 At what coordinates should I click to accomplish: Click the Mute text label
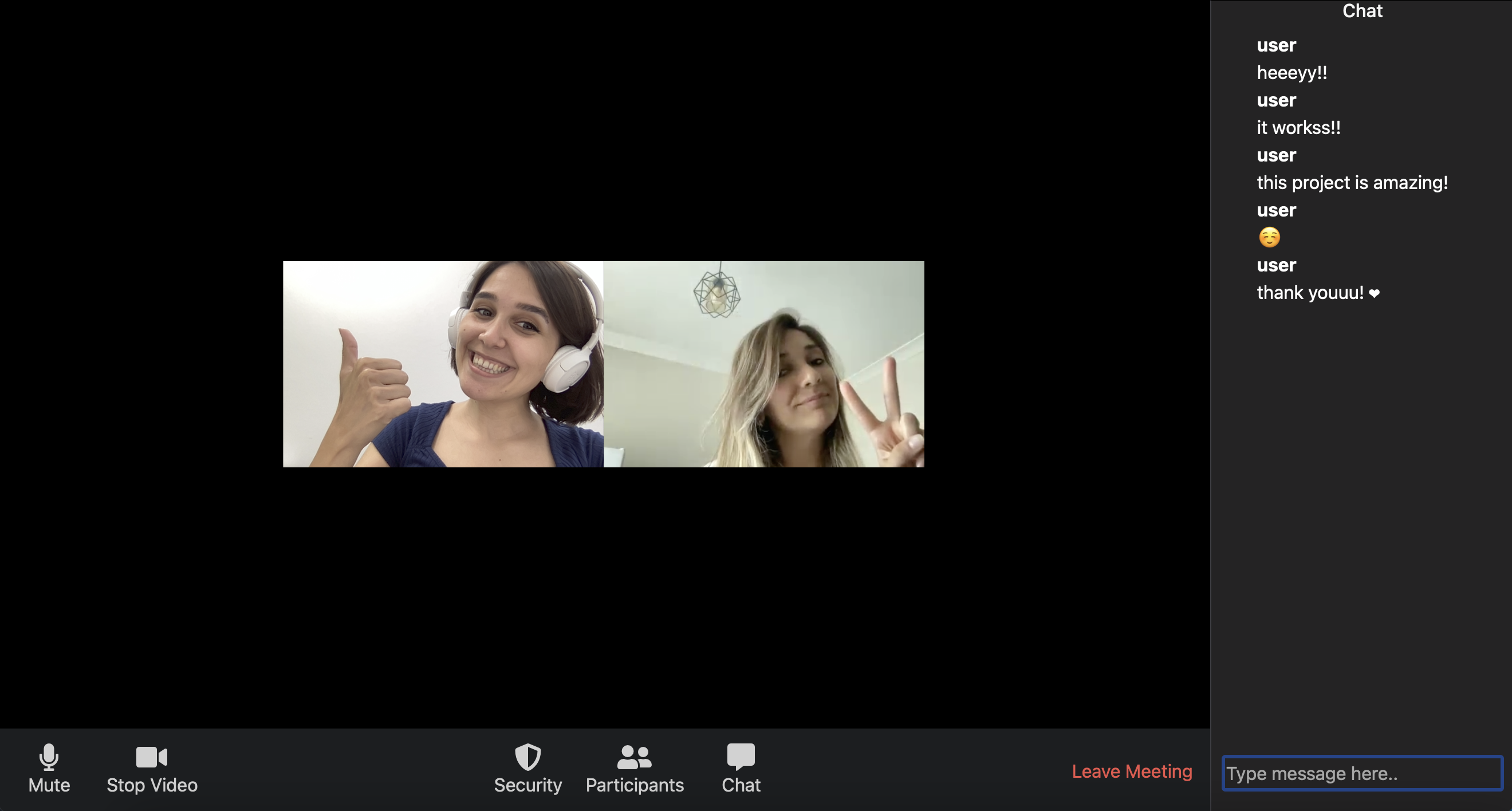(x=49, y=785)
